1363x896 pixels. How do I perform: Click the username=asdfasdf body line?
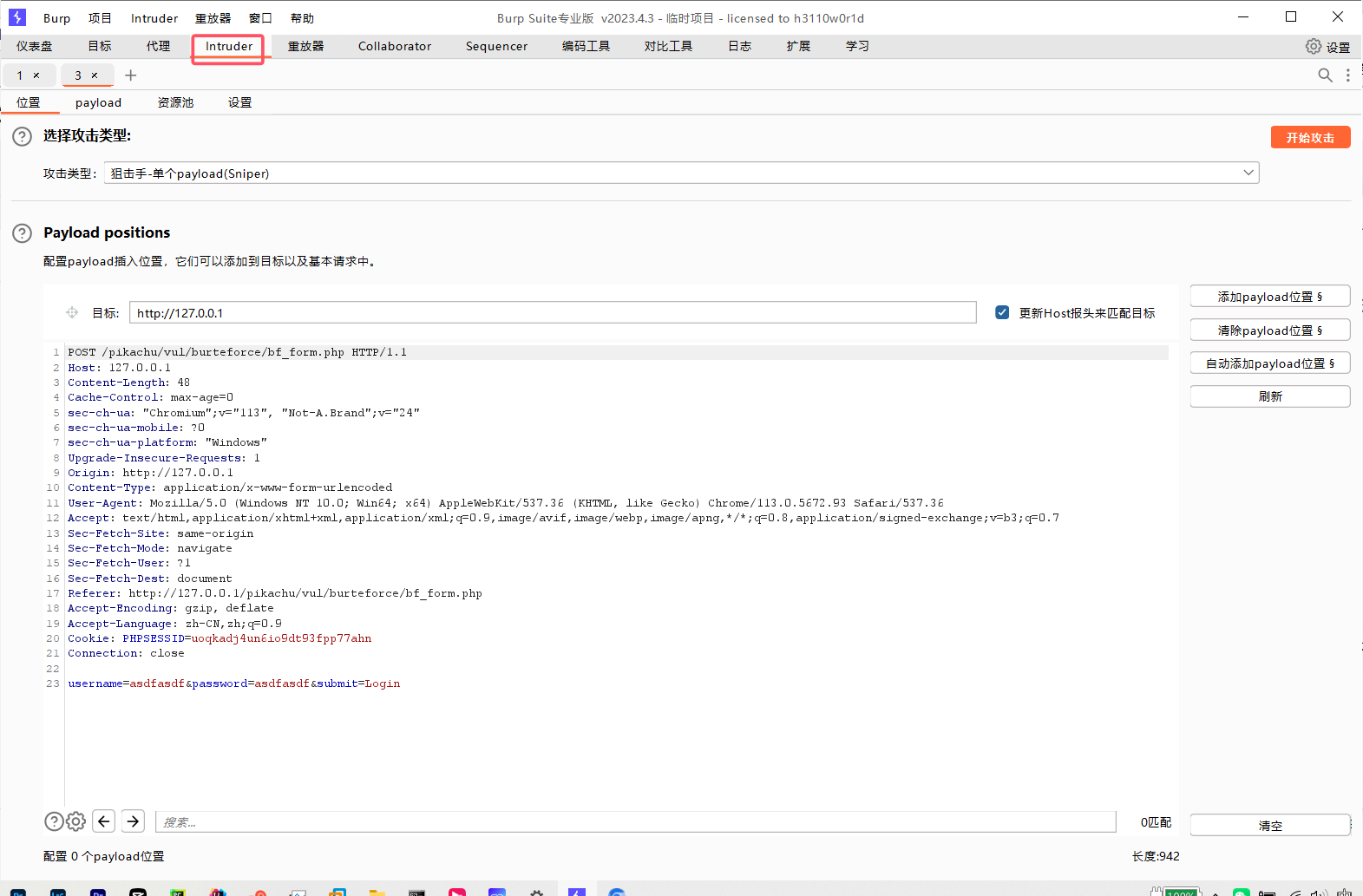(x=234, y=683)
